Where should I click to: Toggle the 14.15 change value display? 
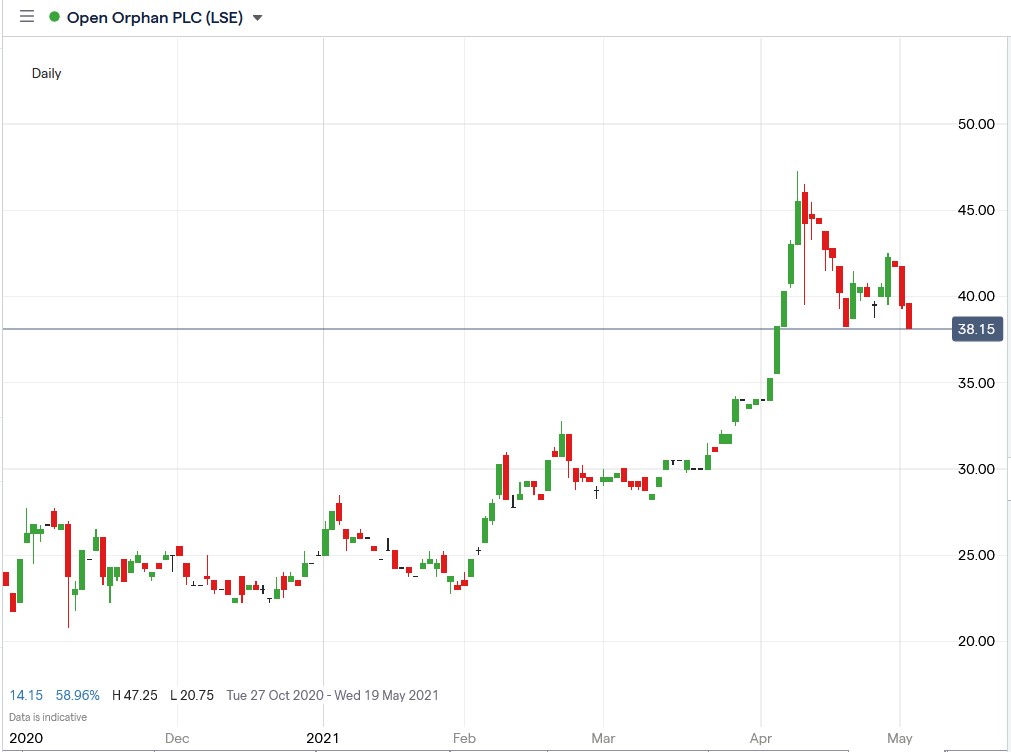(x=24, y=694)
